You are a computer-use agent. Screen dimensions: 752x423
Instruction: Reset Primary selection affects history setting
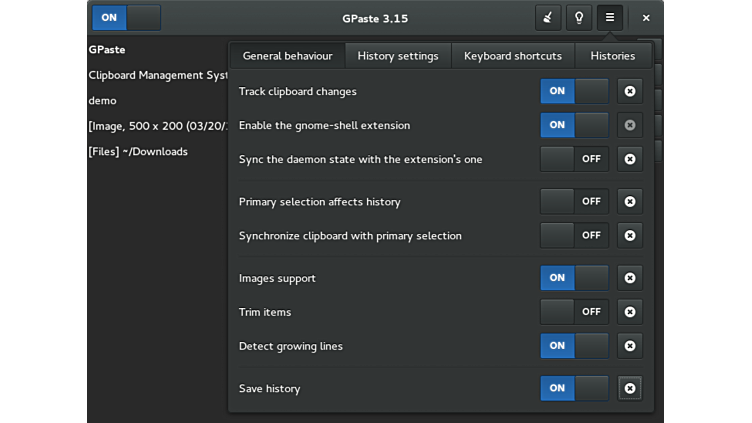(x=629, y=202)
